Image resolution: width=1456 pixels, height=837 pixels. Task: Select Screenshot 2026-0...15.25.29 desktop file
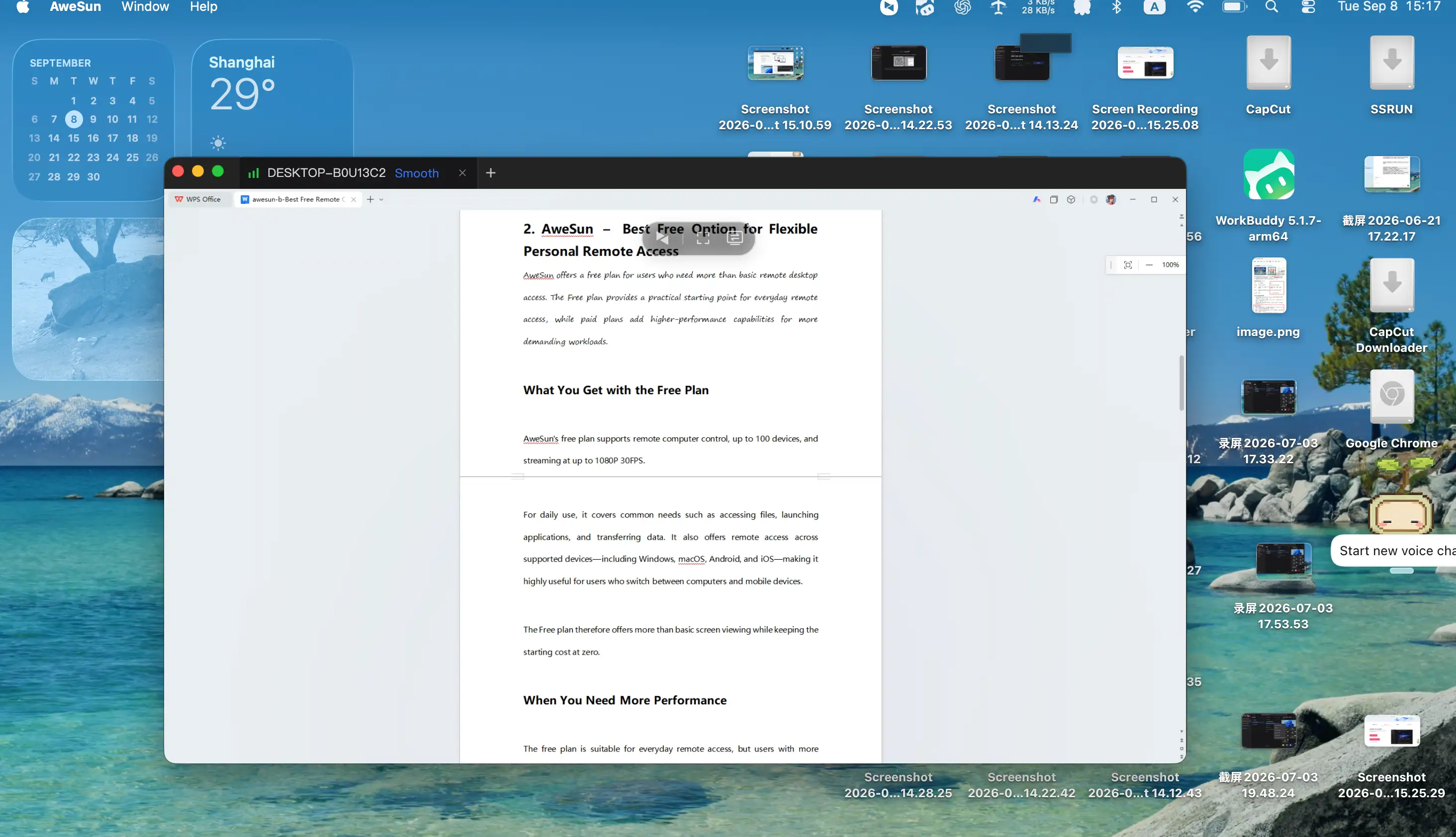click(x=1391, y=731)
